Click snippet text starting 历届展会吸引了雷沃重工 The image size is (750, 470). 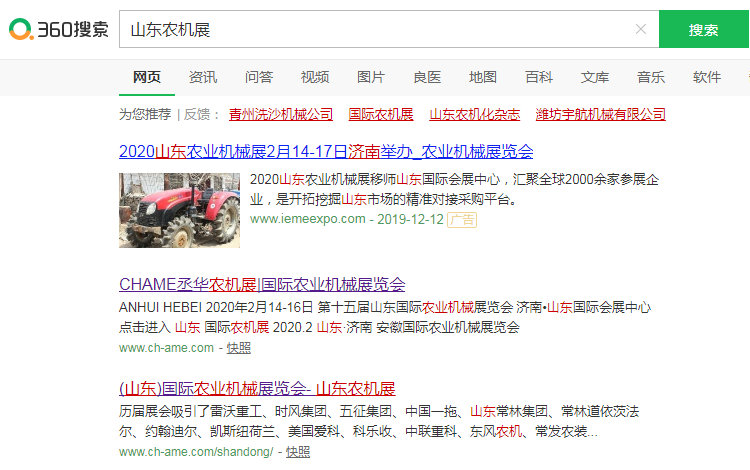(379, 422)
